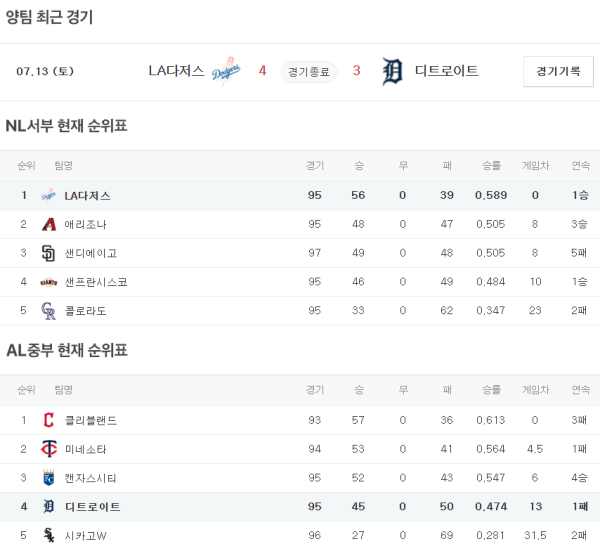Click the 경기종료 game status badge
Image resolution: width=600 pixels, height=551 pixels.
(x=310, y=72)
